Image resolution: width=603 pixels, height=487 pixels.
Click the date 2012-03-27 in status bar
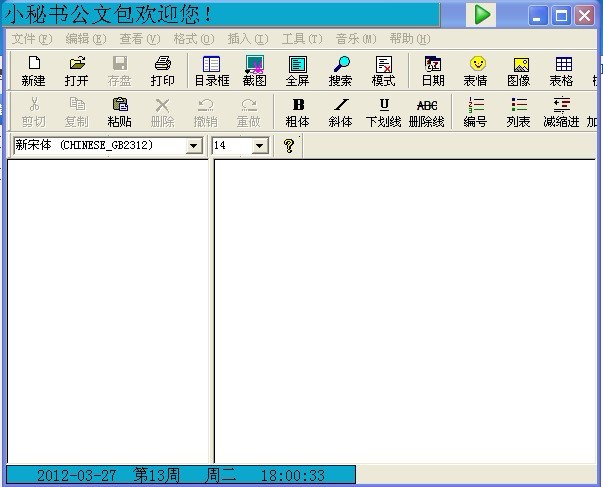pos(77,475)
